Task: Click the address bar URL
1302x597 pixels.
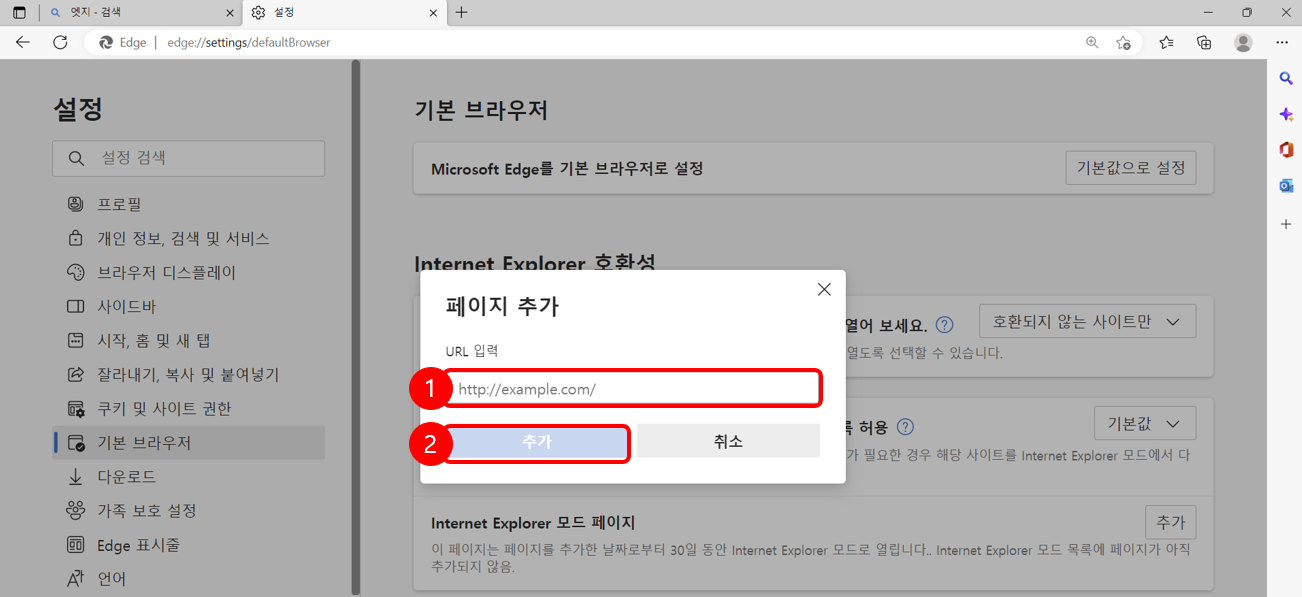Action: click(249, 42)
